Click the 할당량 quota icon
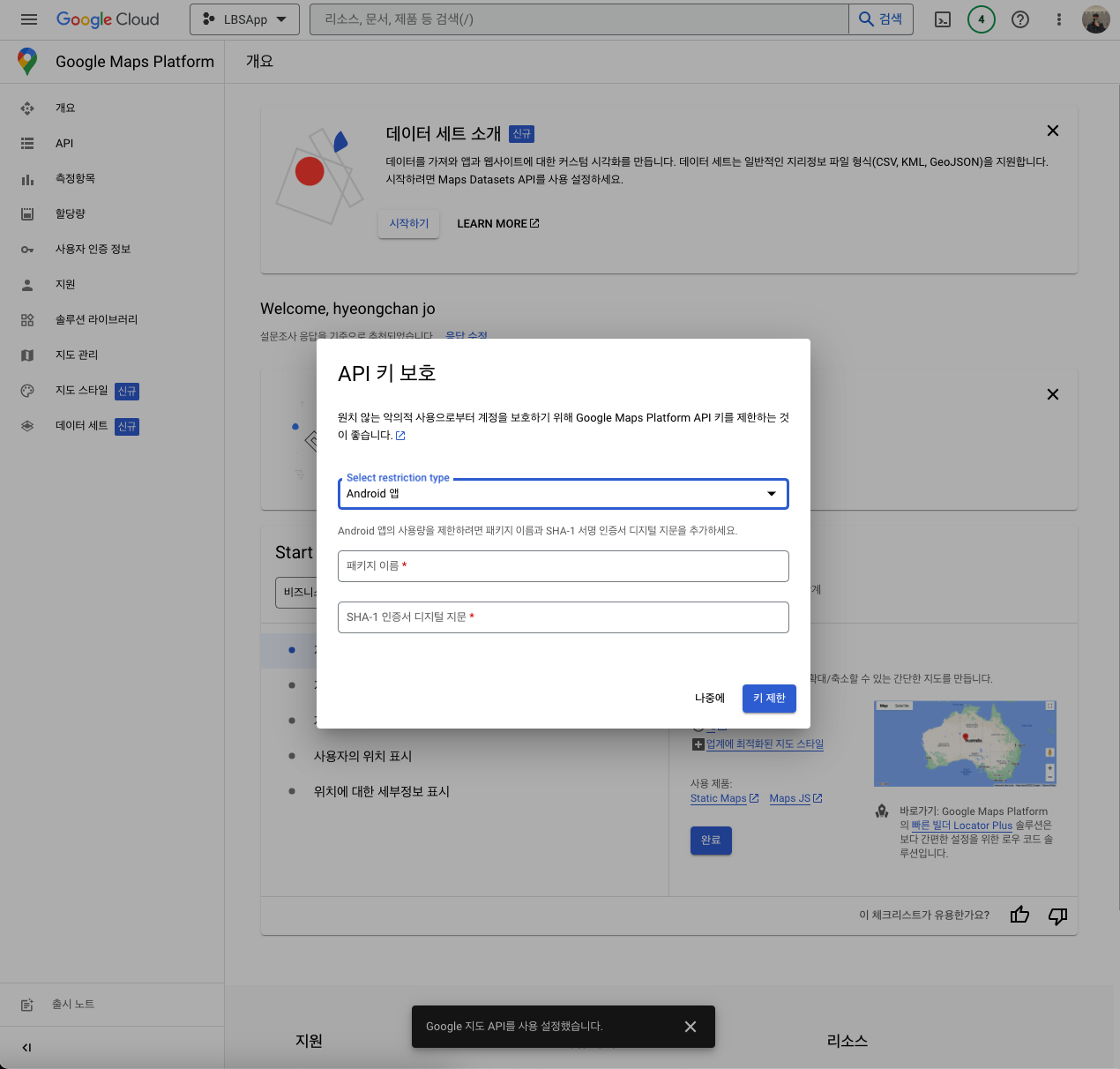Image resolution: width=1120 pixels, height=1069 pixels. point(27,213)
